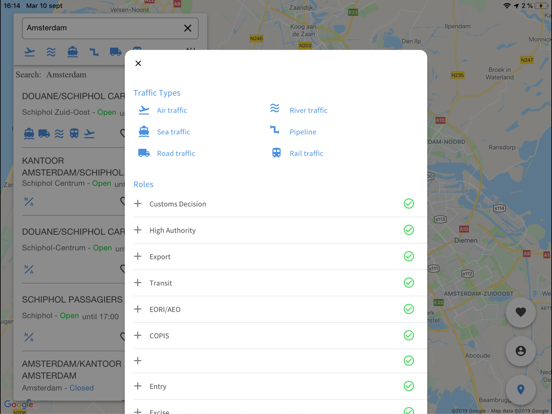The image size is (552, 414).
Task: Click waves icon in first Schiphol result
Action: (x=59, y=134)
